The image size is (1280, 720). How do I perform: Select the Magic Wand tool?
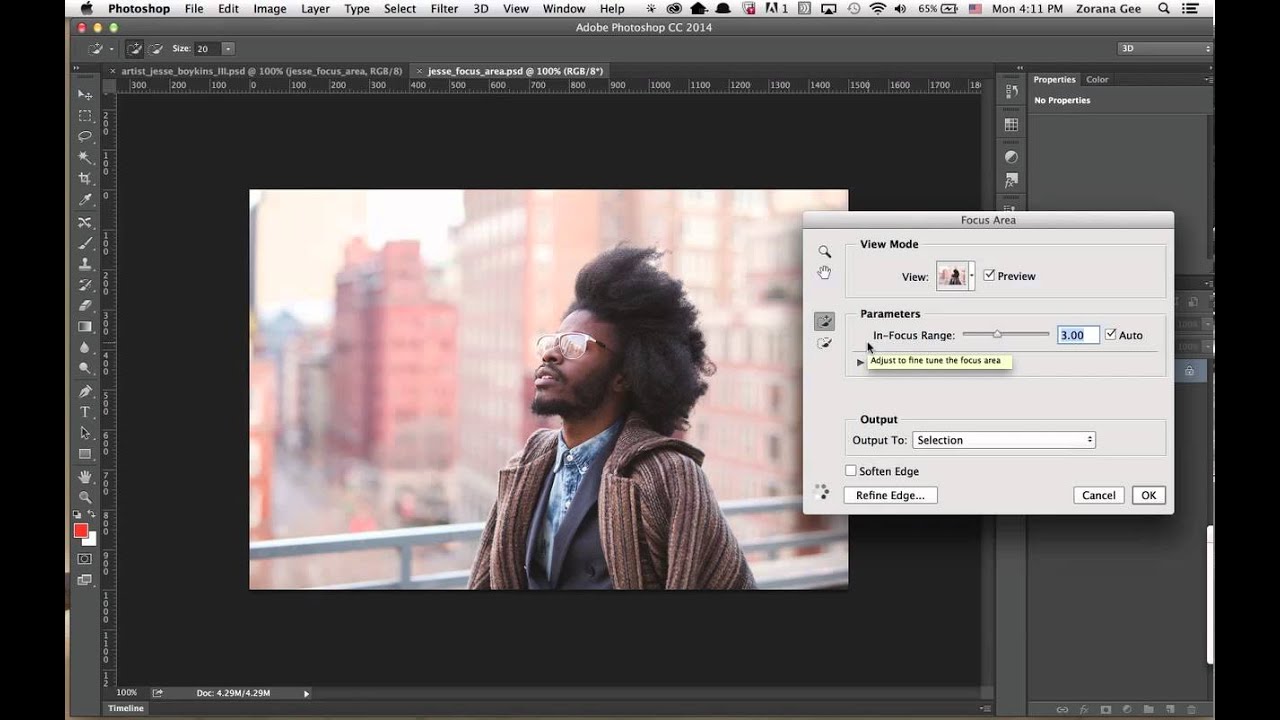click(85, 157)
